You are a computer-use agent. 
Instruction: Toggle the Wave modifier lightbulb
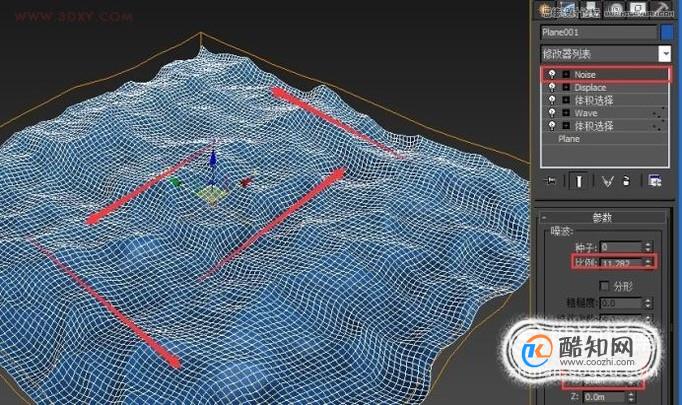552,113
